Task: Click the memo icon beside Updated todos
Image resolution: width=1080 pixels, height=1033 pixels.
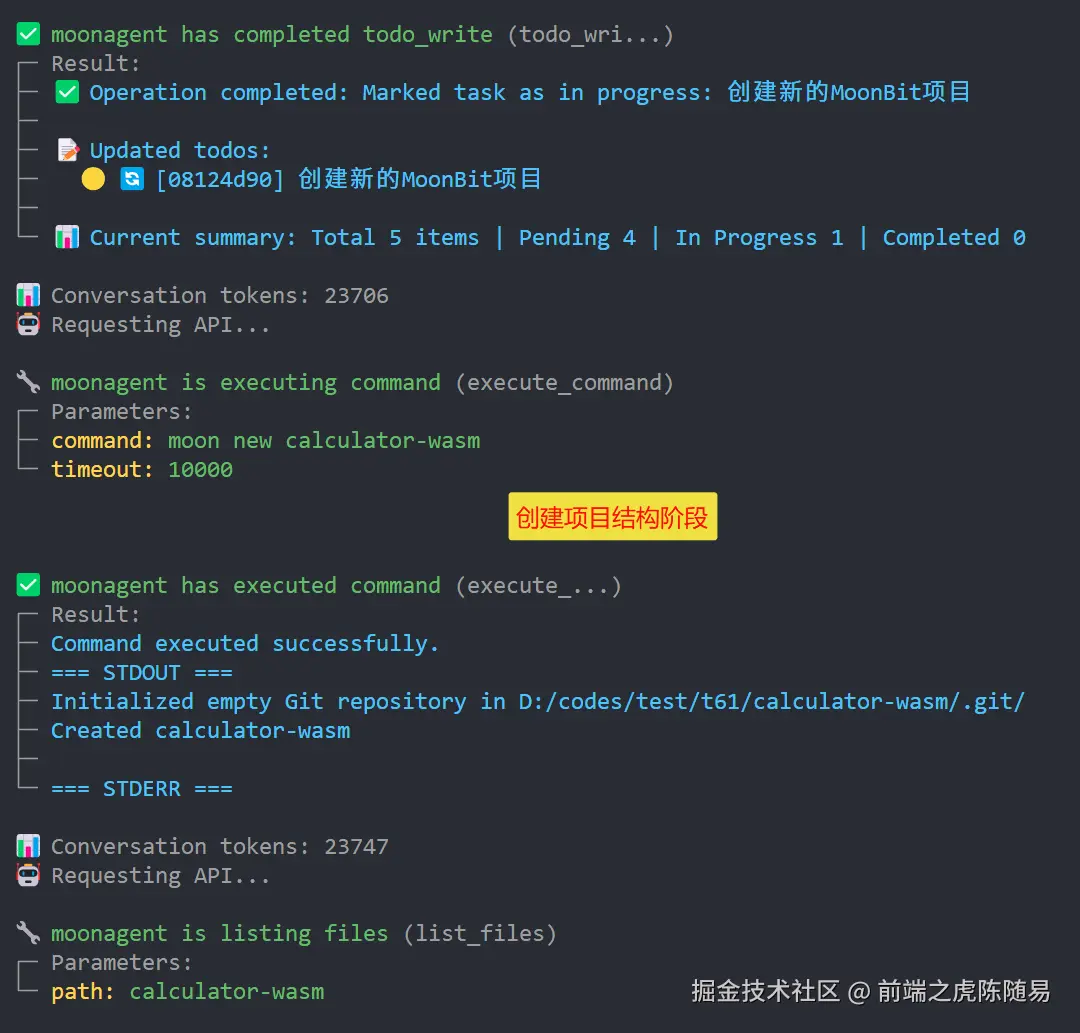Action: tap(67, 151)
